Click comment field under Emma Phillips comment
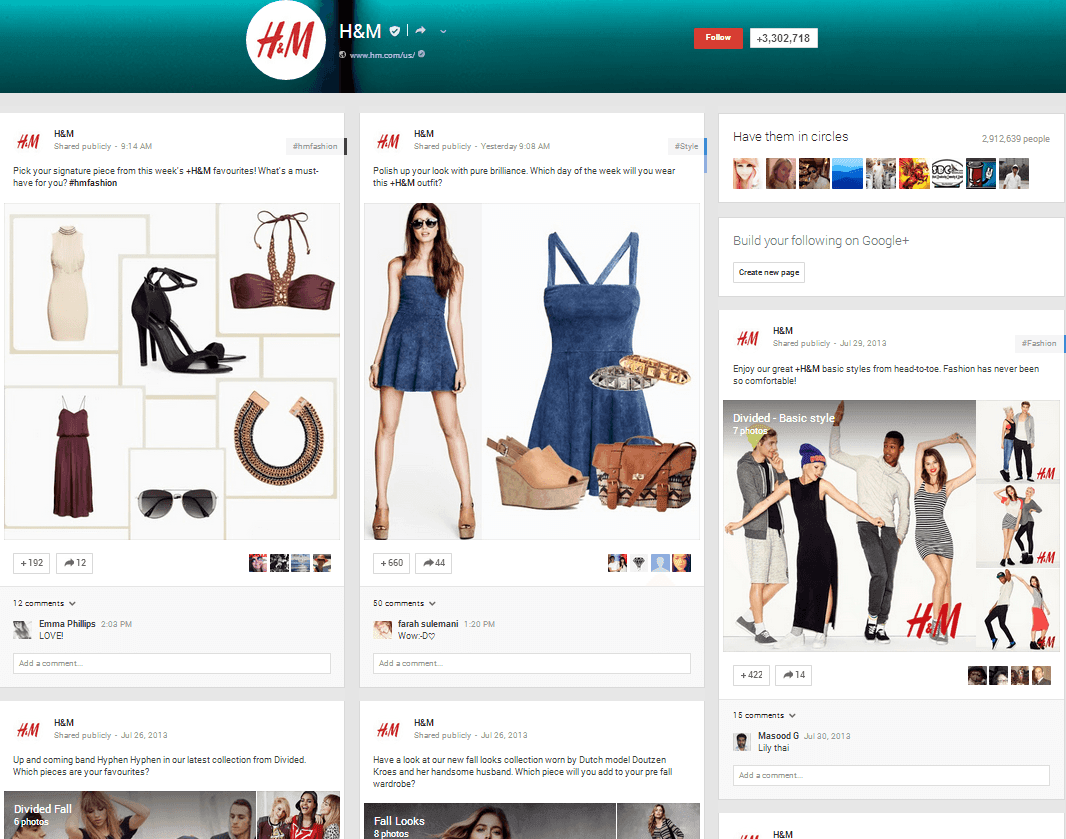 [172, 664]
